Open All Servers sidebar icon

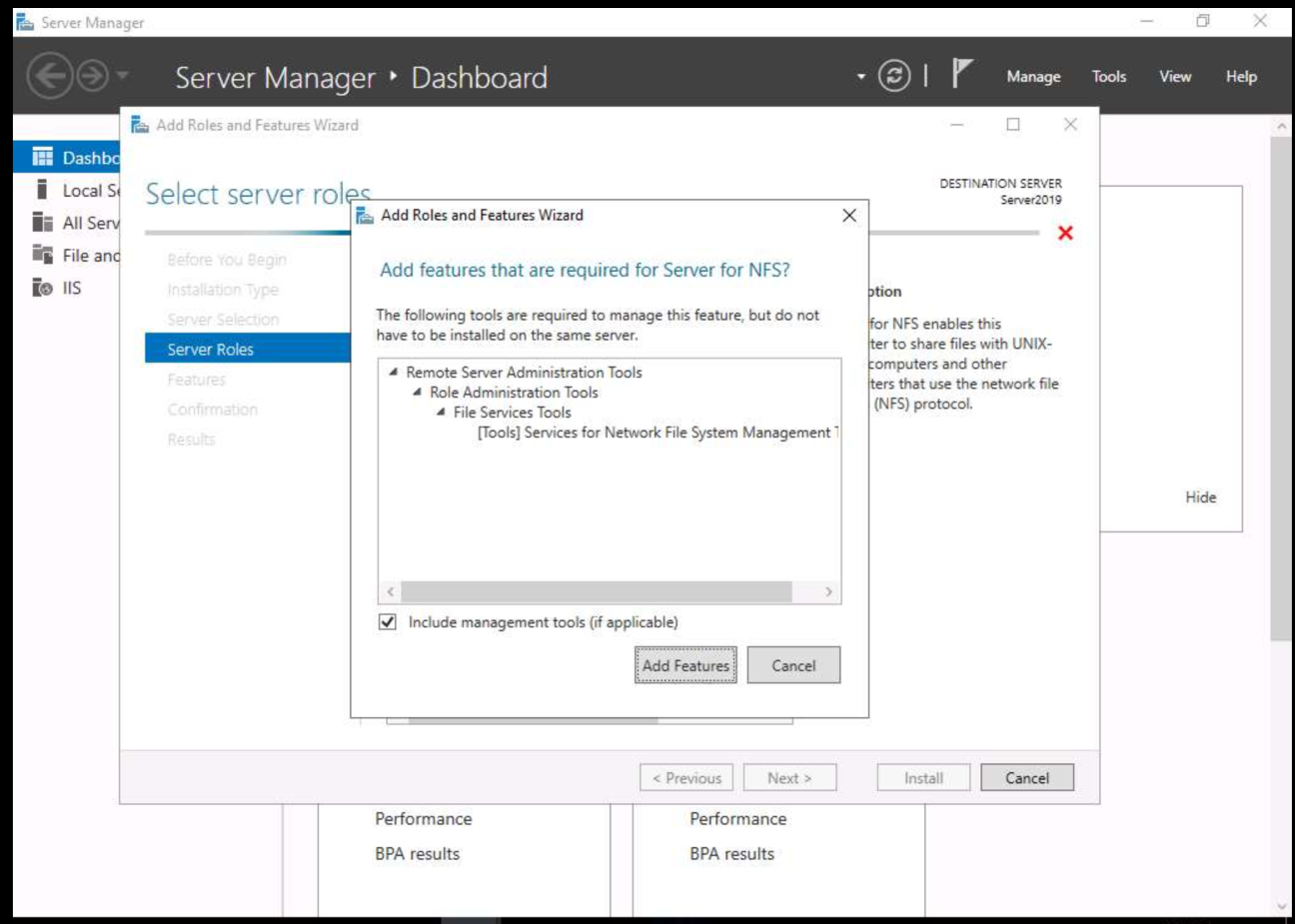click(42, 223)
